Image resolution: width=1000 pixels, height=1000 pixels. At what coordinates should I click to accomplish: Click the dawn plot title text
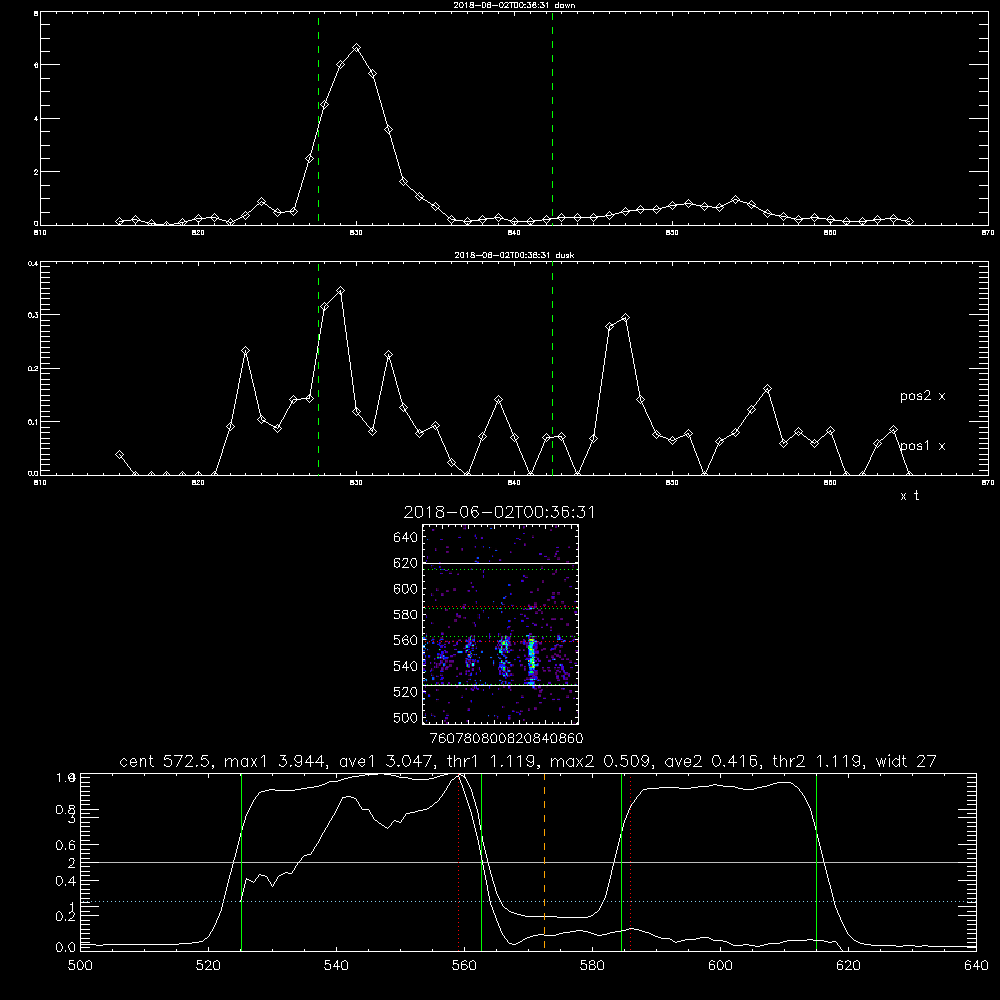[x=514, y=4]
